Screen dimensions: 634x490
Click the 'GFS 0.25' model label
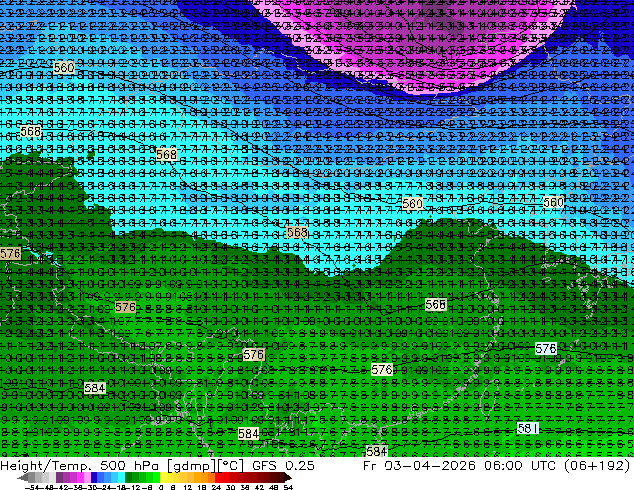coord(283,465)
